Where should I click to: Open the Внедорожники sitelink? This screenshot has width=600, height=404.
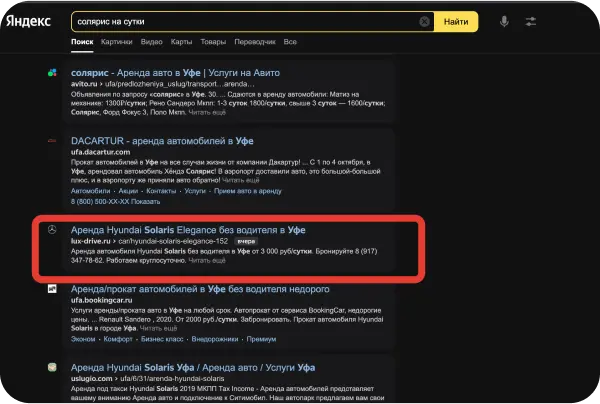(x=215, y=339)
